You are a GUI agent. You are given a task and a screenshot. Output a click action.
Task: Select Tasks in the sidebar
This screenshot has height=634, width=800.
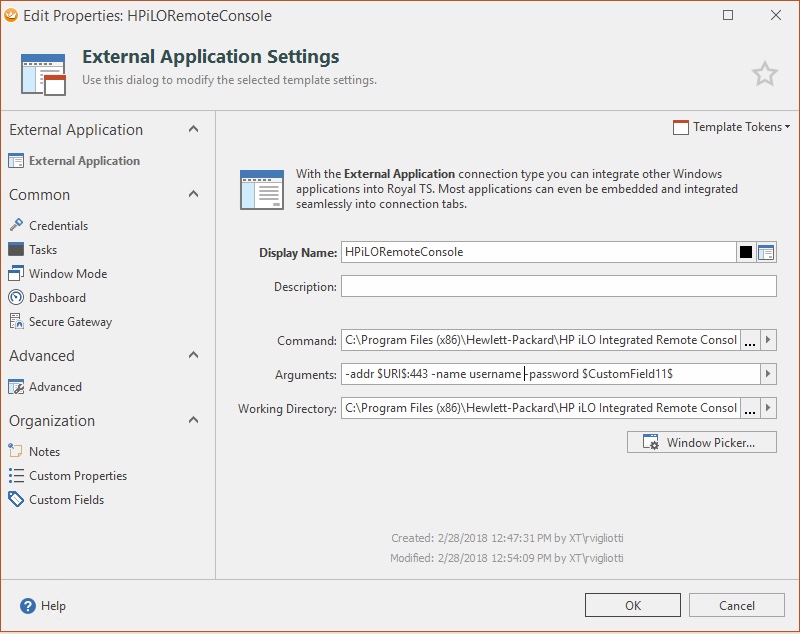click(x=43, y=250)
